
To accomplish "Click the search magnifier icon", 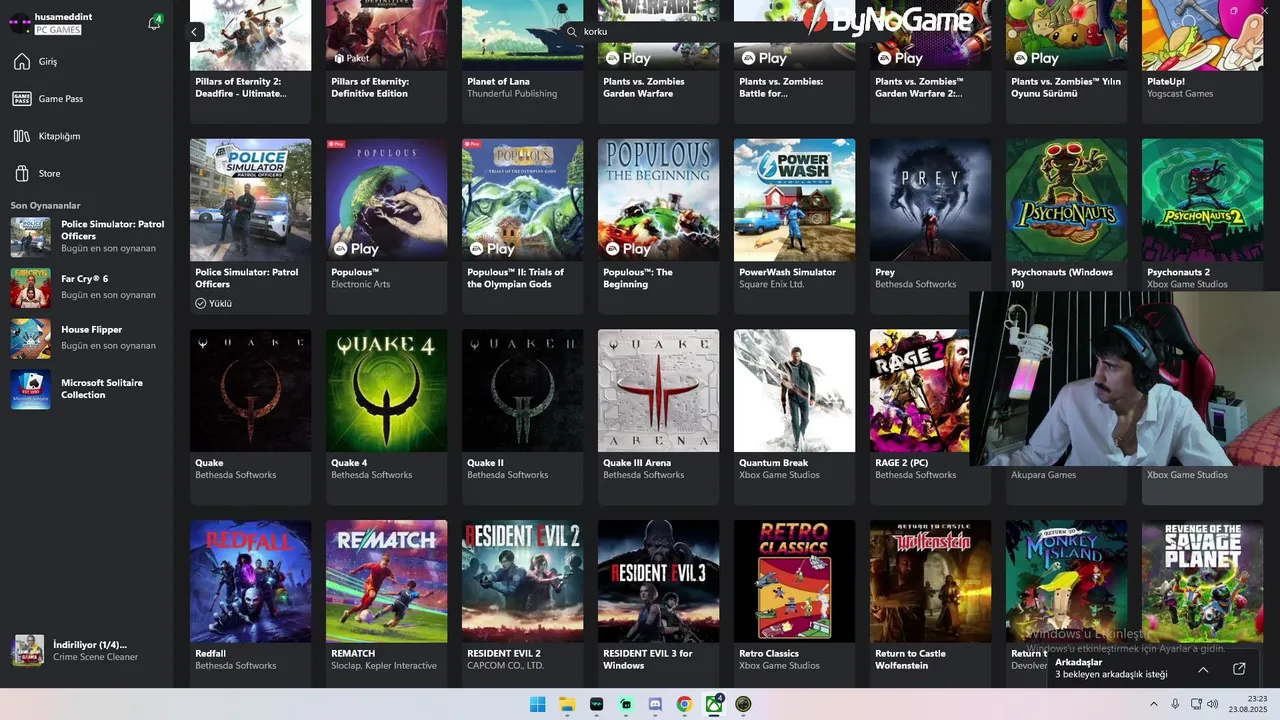I will [572, 32].
